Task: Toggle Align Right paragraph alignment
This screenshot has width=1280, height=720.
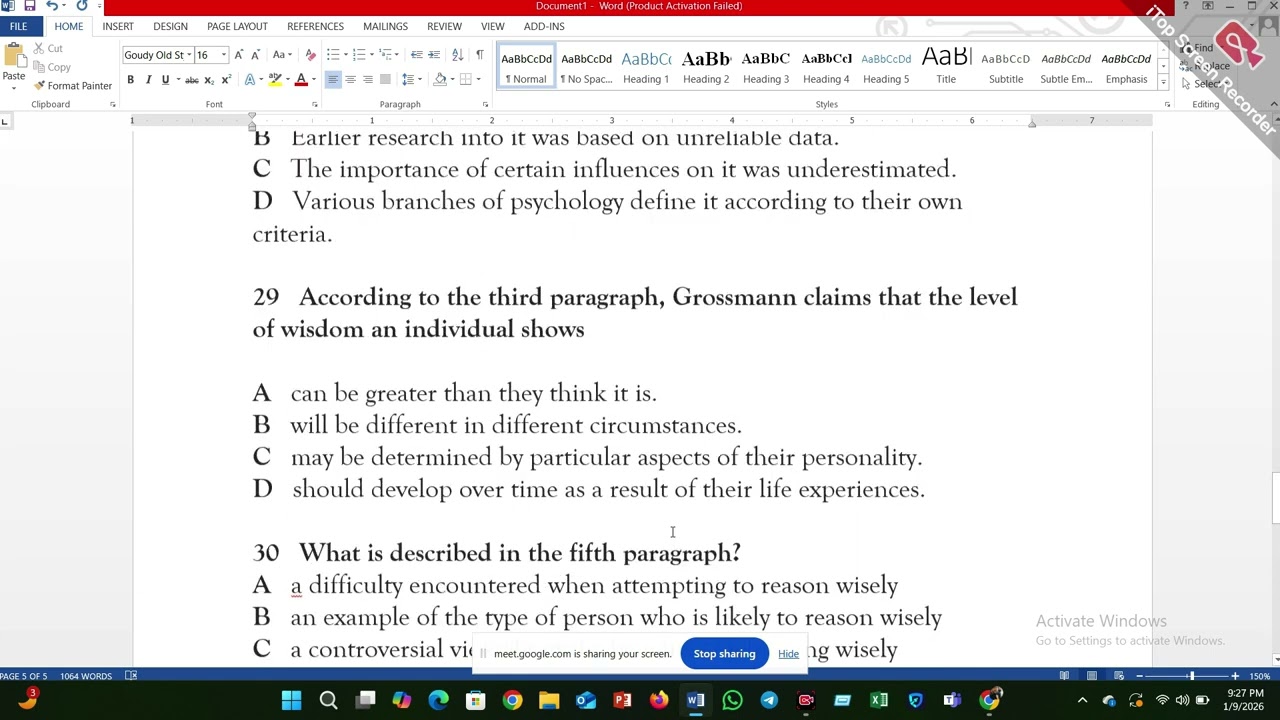Action: coord(367,80)
